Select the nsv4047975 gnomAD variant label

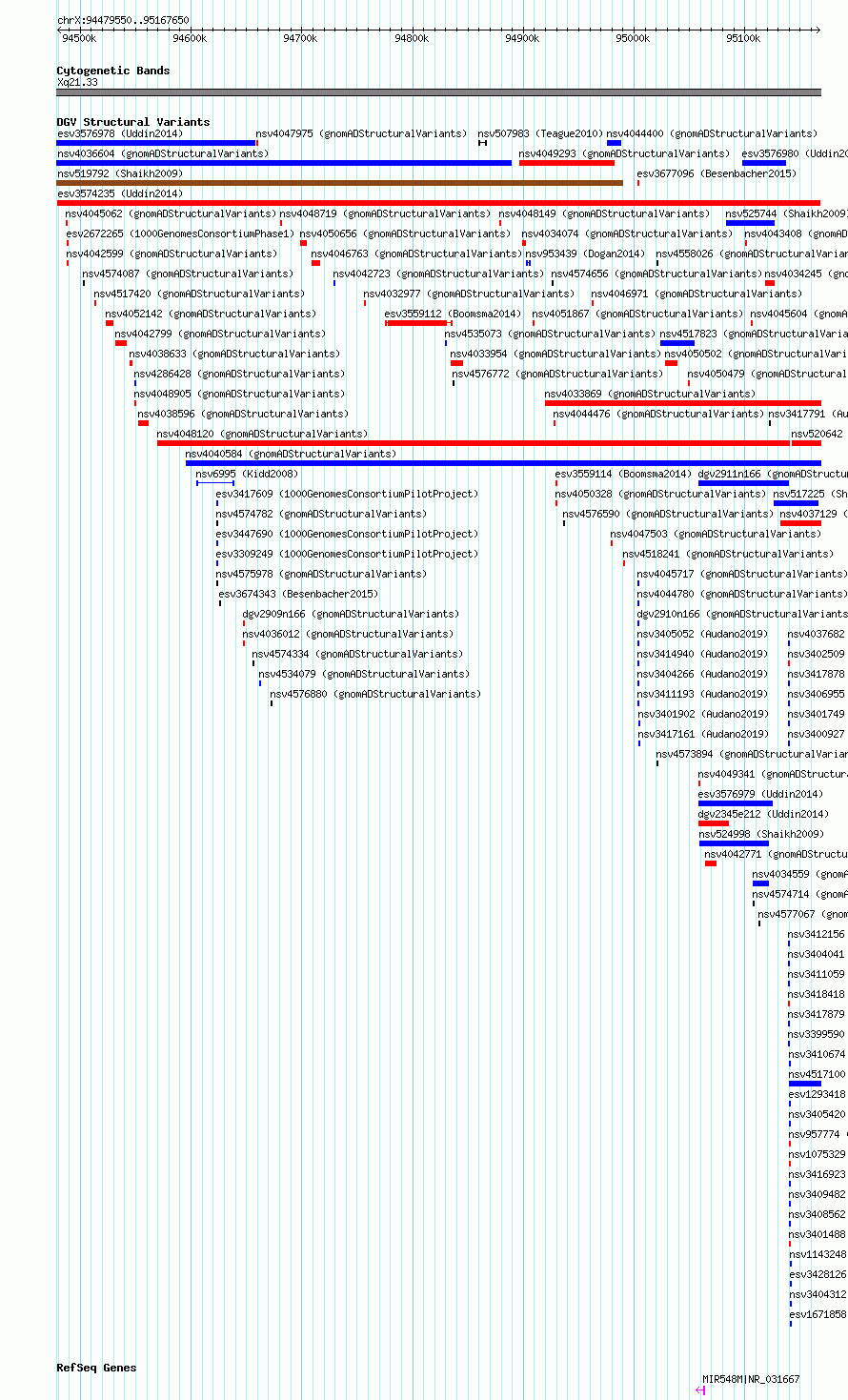[x=361, y=133]
